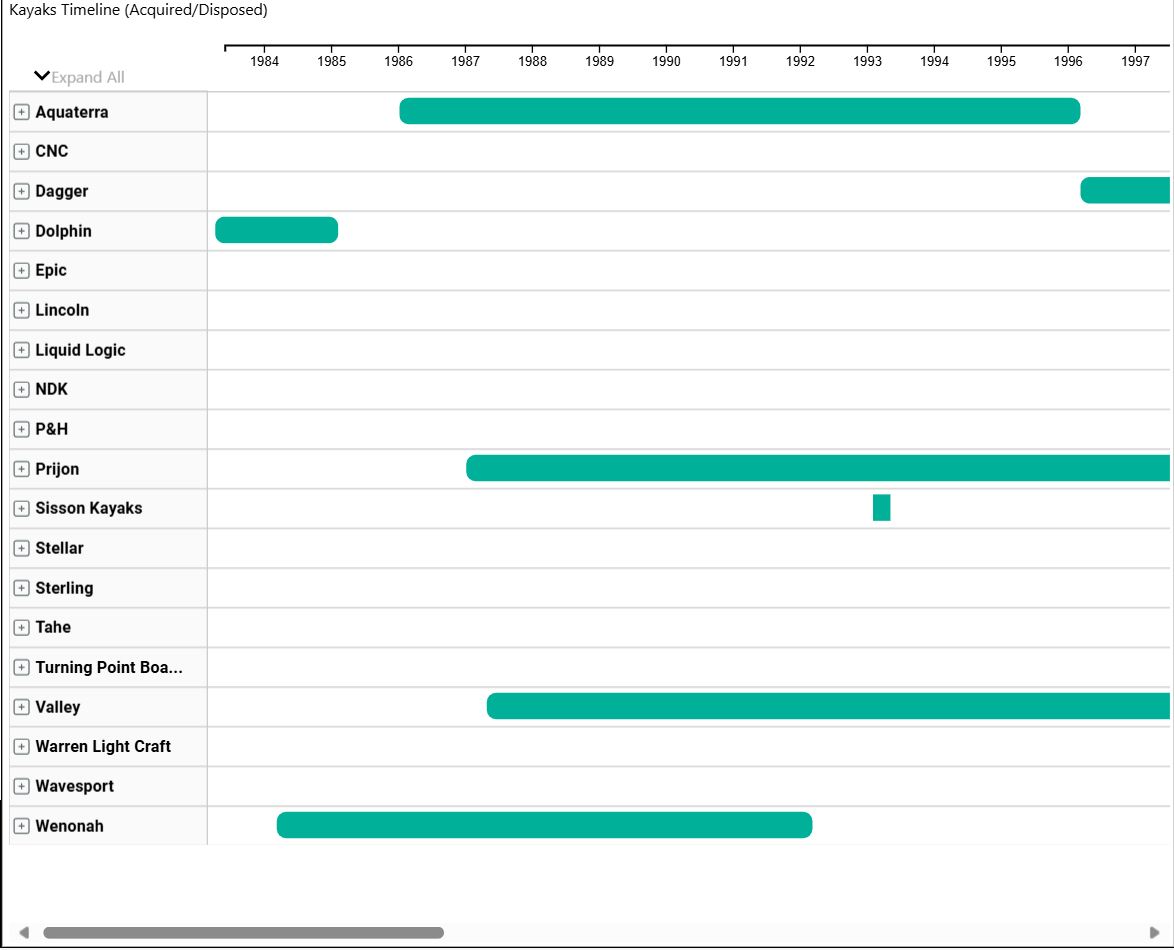Expand the Lincoln row

click(22, 310)
